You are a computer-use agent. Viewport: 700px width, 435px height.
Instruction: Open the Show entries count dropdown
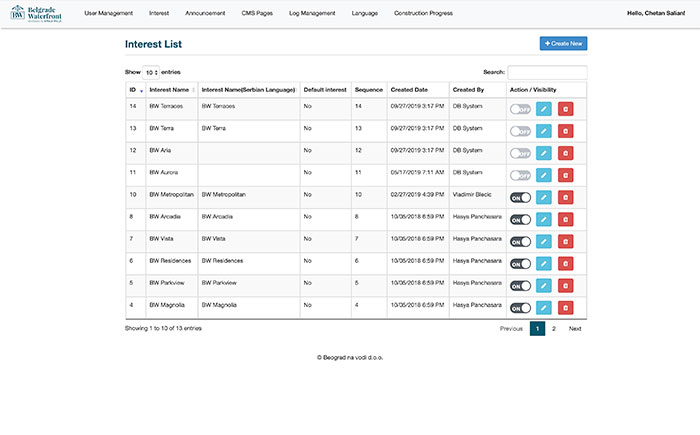[x=151, y=72]
